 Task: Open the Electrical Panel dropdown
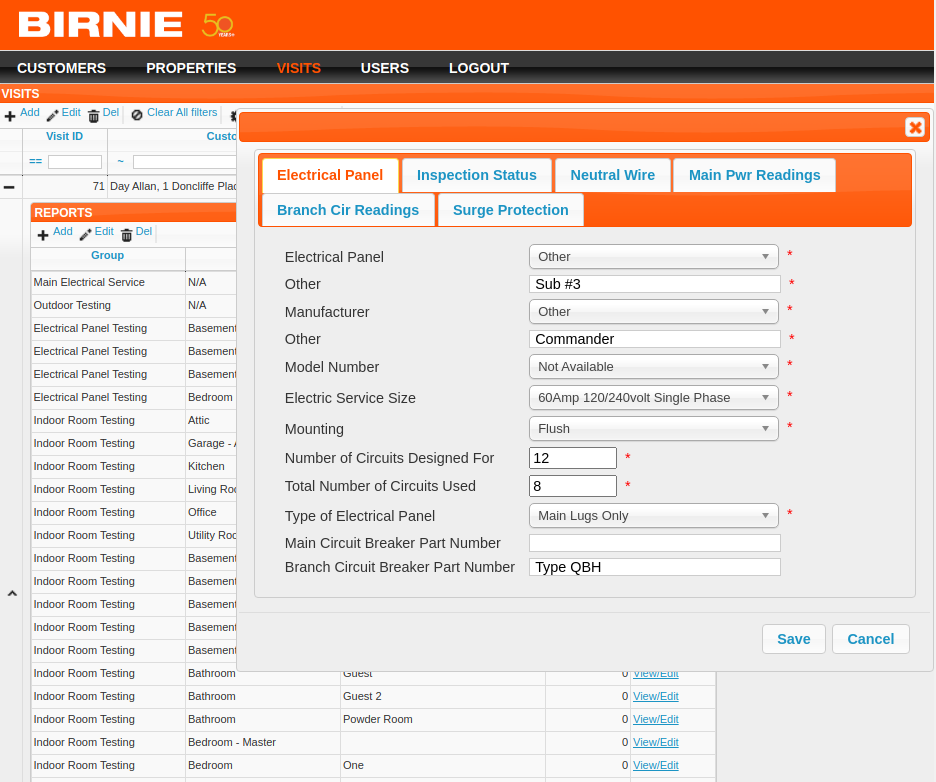(x=653, y=257)
